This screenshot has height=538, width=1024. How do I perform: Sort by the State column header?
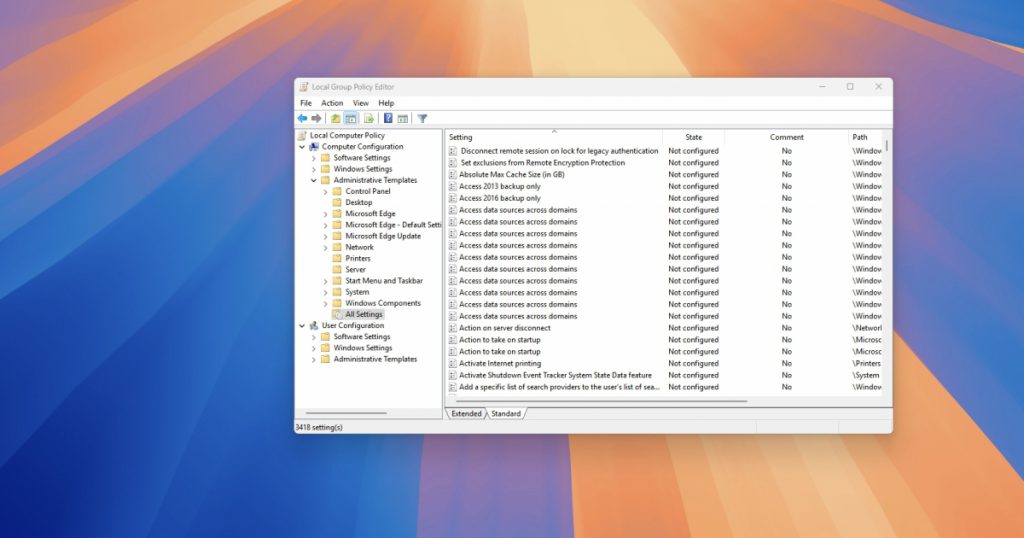[693, 137]
